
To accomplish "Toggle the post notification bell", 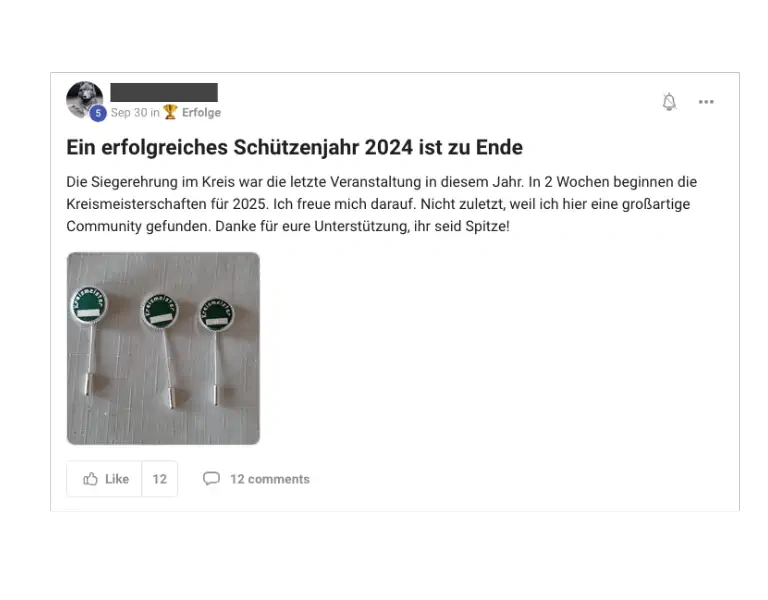I will pos(669,102).
